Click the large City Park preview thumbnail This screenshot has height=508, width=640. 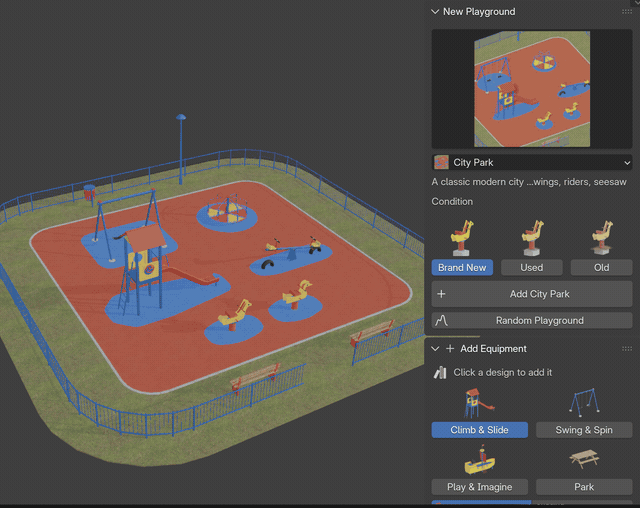tap(532, 89)
